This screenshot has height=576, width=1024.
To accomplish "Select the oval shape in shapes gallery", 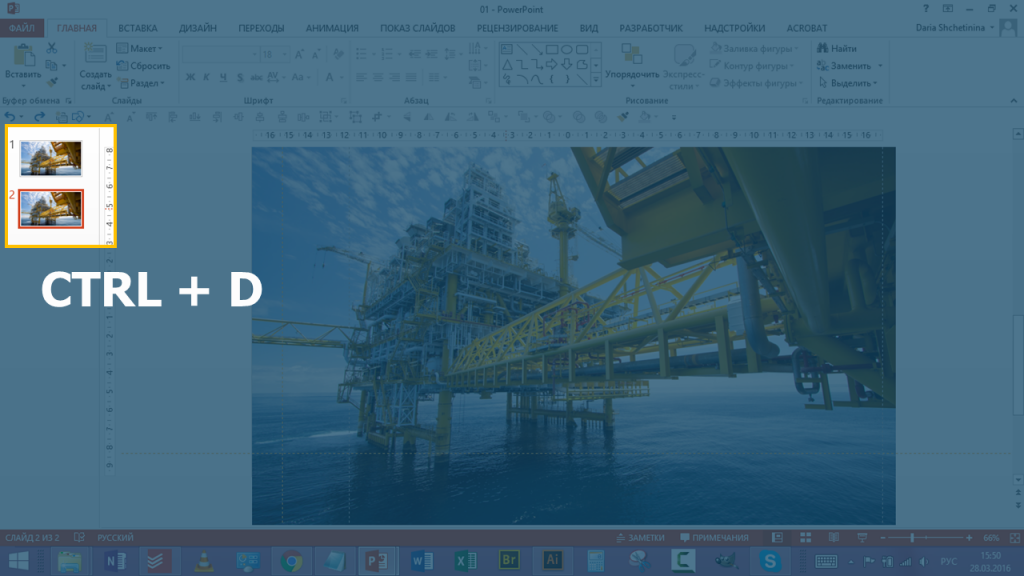I will 566,49.
